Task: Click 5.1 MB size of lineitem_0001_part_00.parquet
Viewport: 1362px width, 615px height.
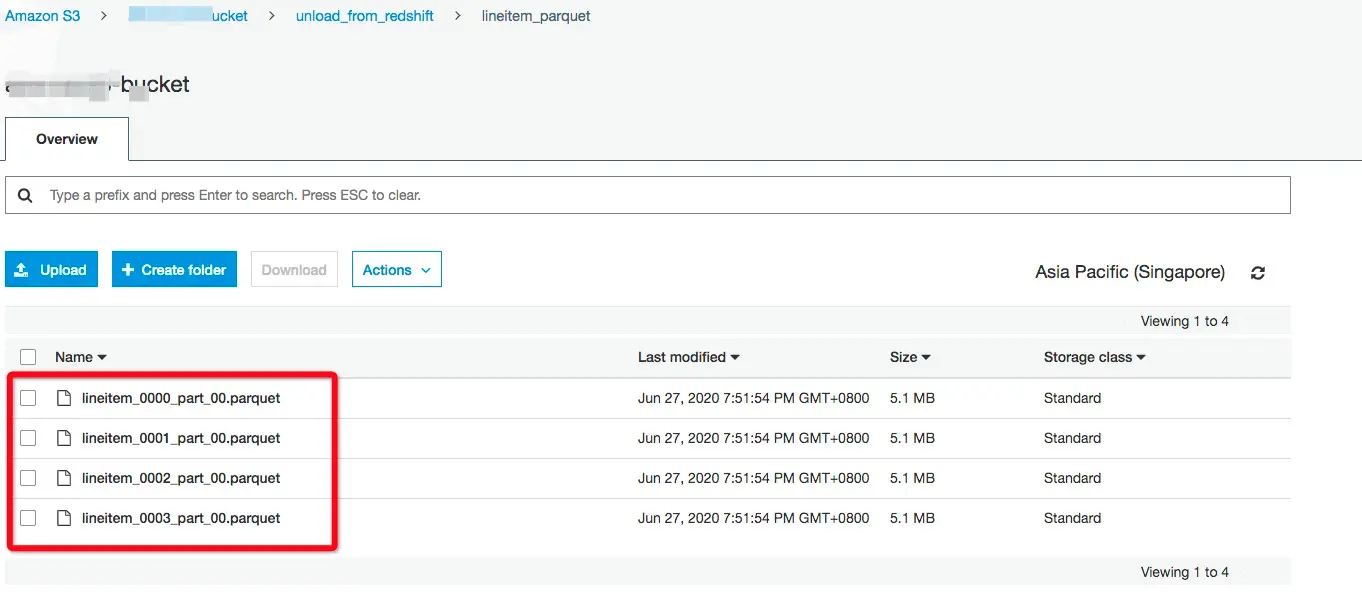Action: point(912,438)
